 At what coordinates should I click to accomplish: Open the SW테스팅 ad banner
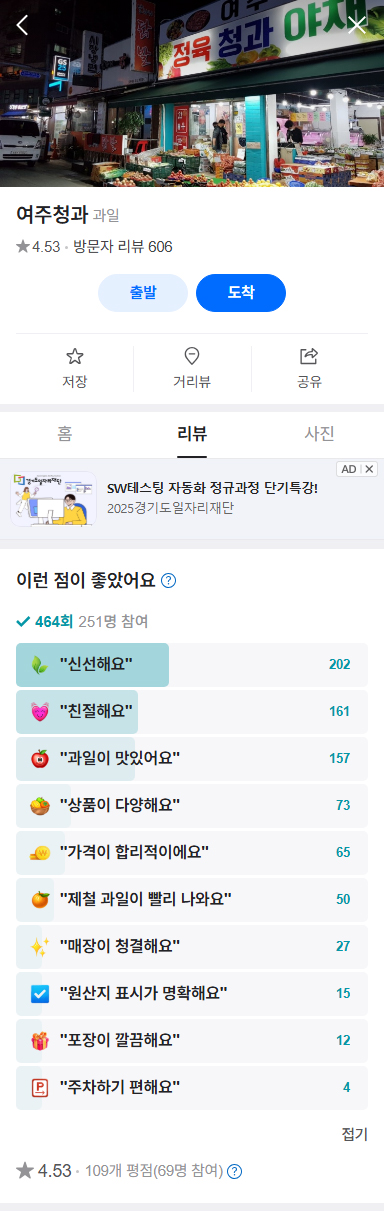tap(192, 499)
